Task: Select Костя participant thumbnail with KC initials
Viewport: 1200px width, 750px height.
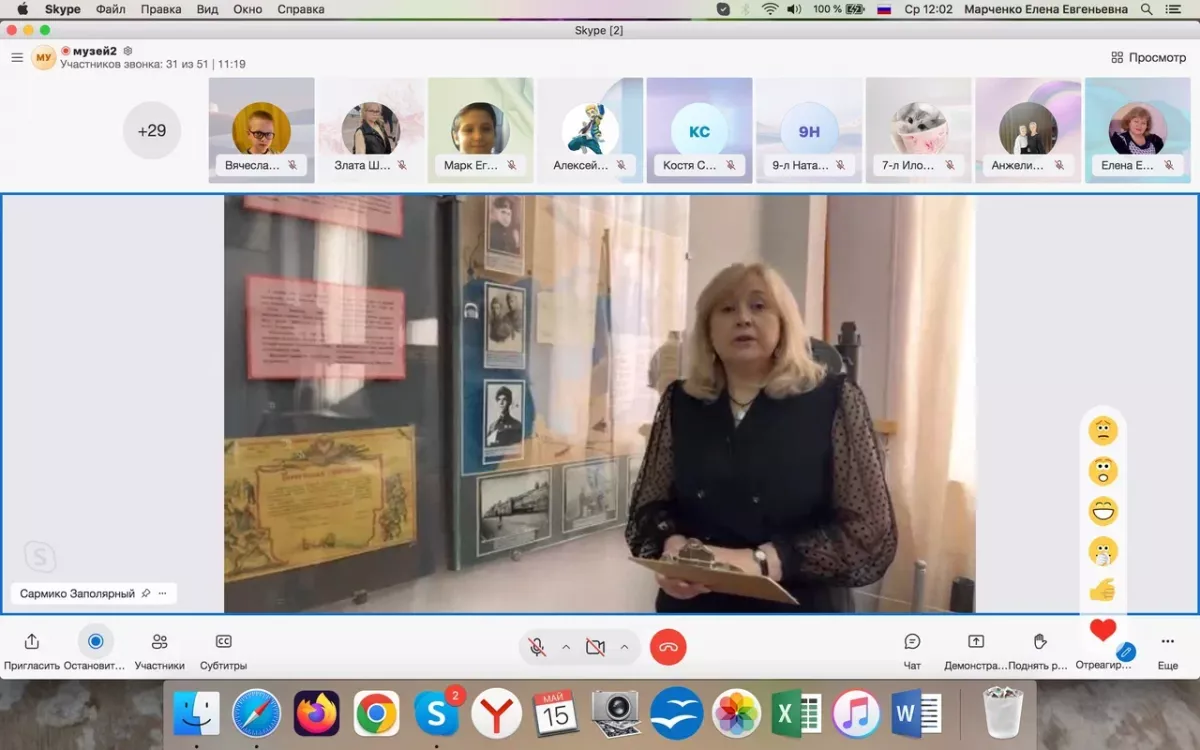Action: point(699,131)
